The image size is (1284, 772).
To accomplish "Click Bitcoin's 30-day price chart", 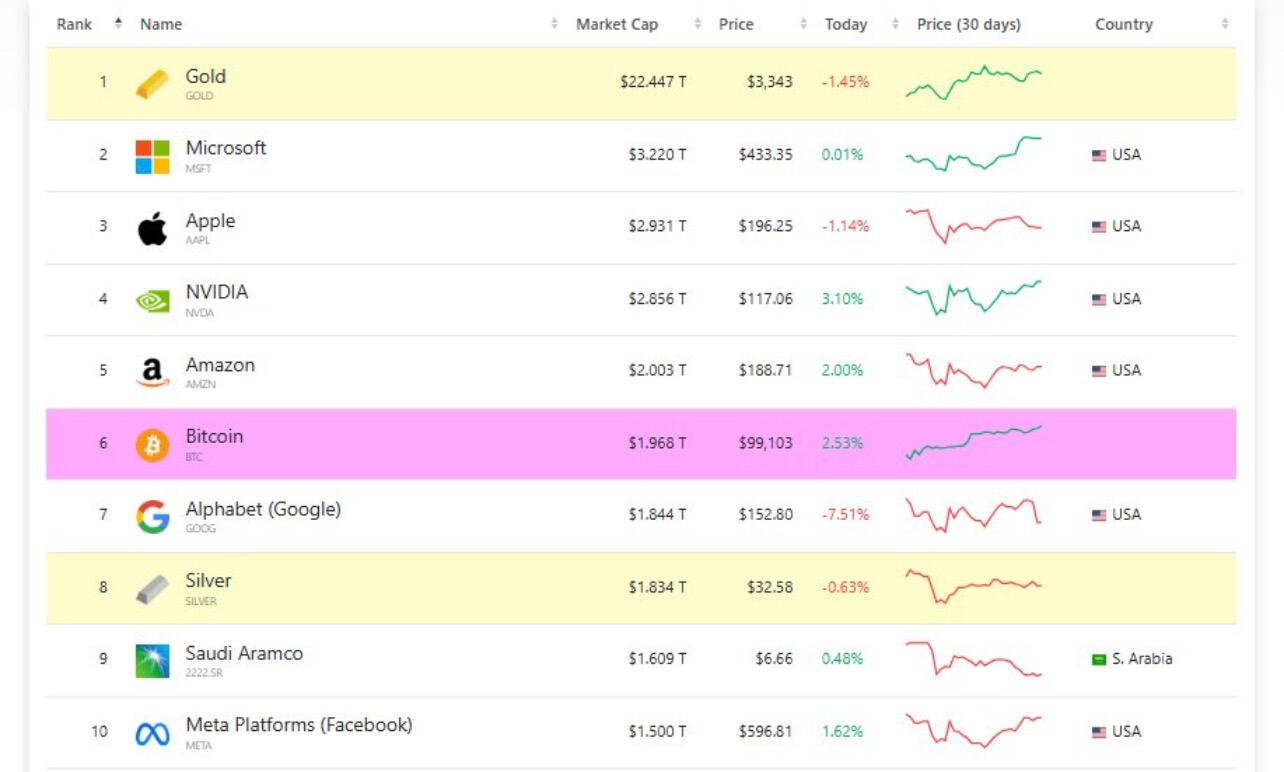I will [x=974, y=442].
